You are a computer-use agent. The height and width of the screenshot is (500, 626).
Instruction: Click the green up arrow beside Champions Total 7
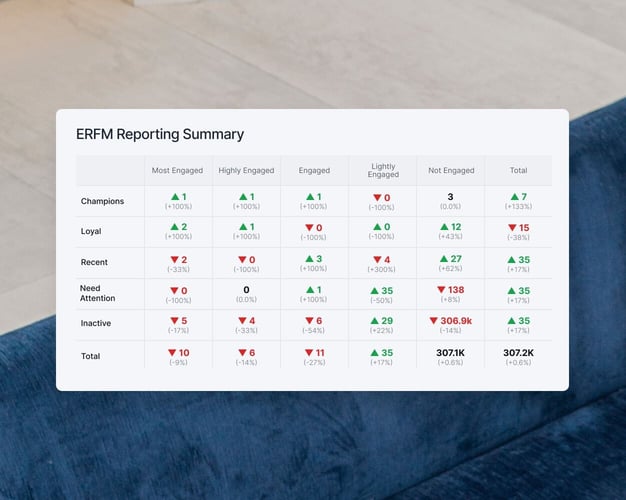(x=515, y=196)
